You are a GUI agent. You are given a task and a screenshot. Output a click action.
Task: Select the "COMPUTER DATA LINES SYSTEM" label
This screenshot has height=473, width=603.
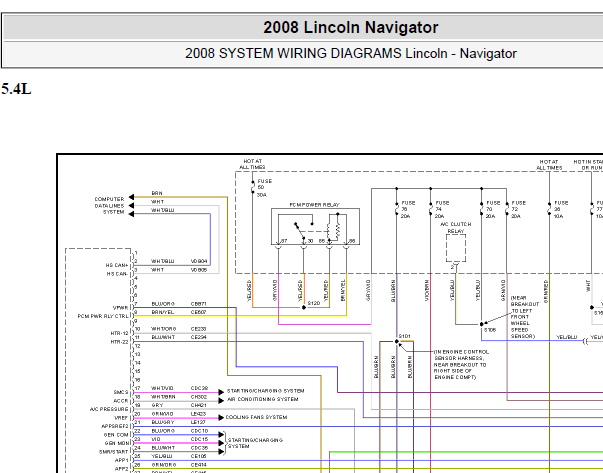click(x=110, y=206)
